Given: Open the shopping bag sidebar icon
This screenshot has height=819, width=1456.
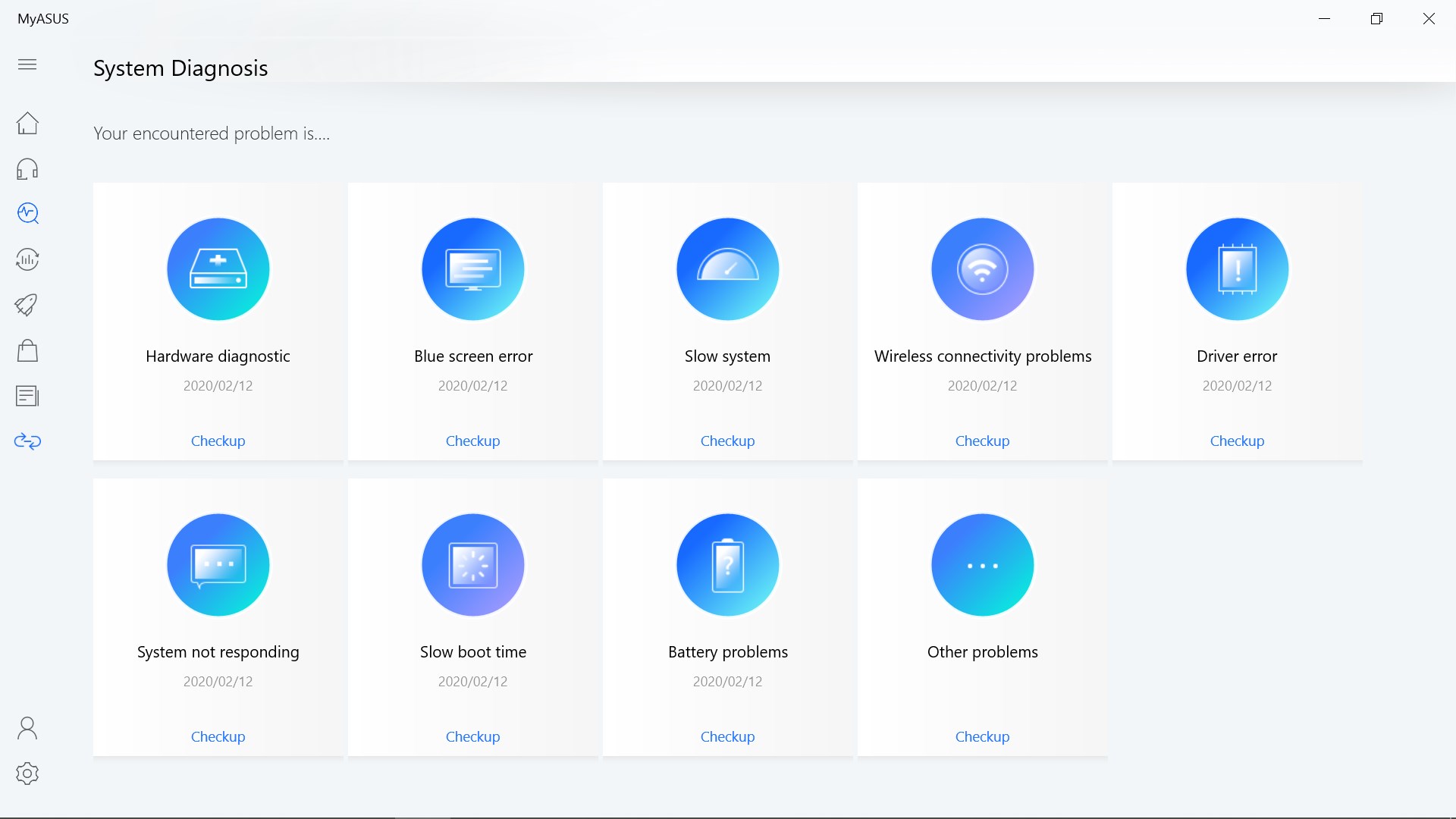Looking at the screenshot, I should pyautogui.click(x=27, y=350).
